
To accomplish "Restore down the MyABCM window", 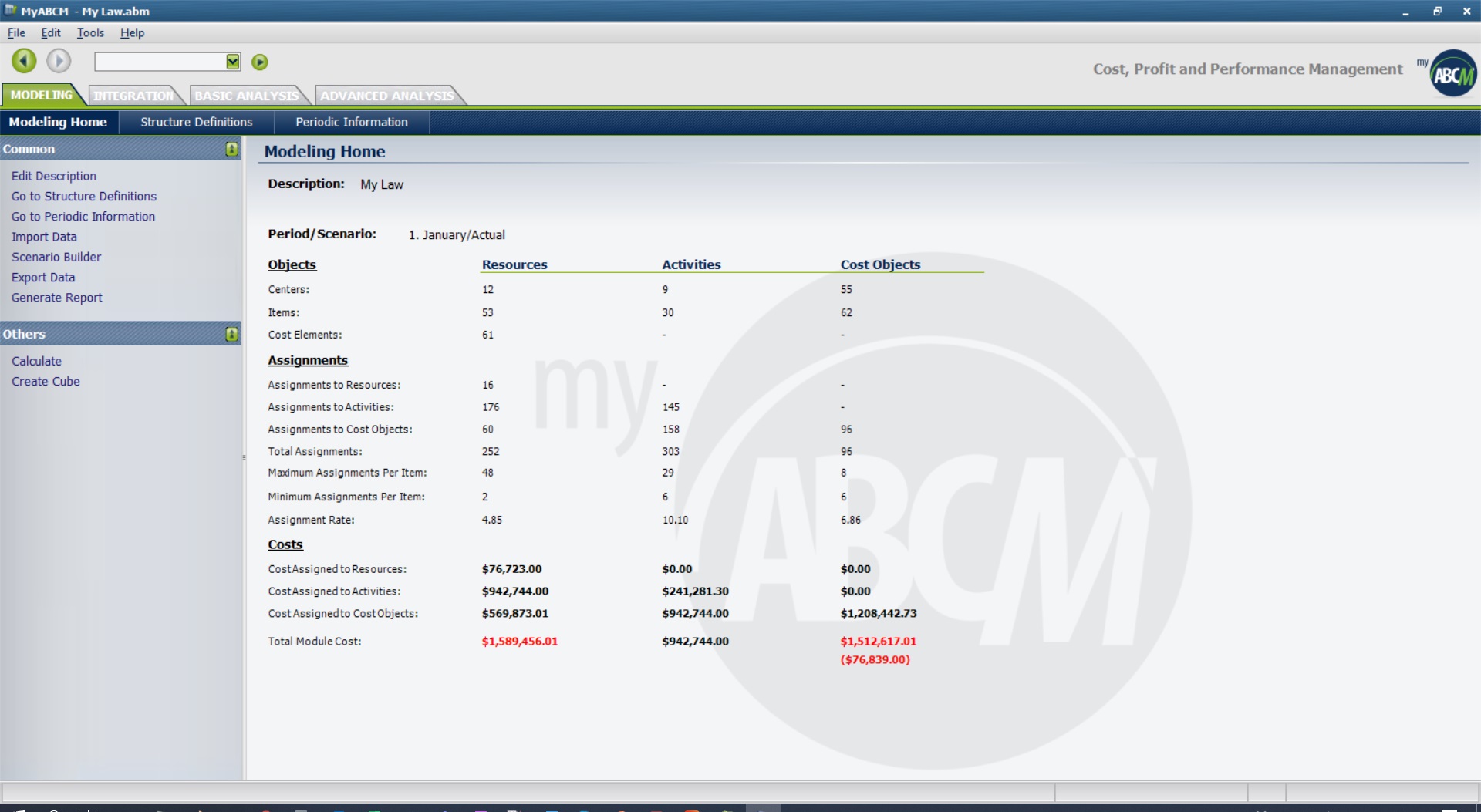I will click(1437, 11).
